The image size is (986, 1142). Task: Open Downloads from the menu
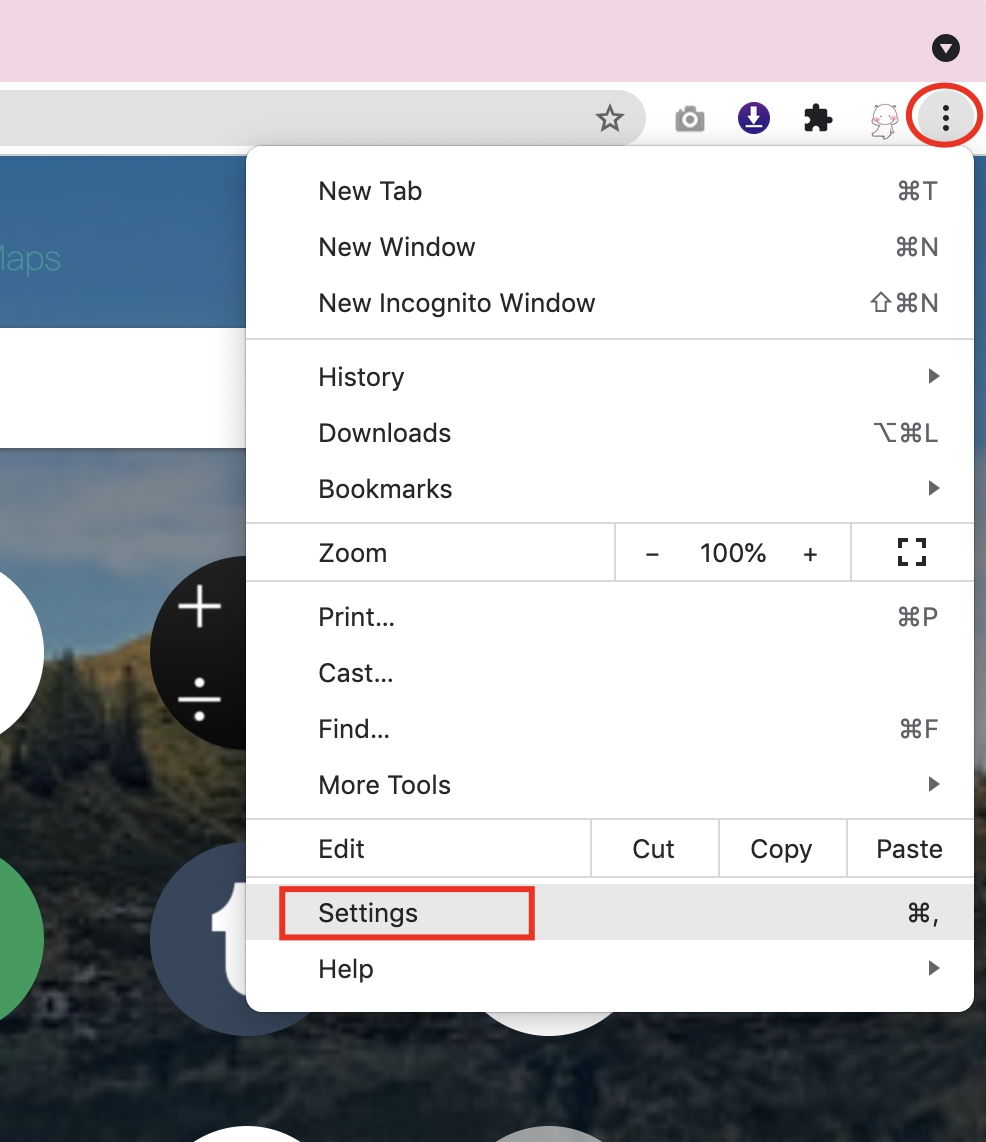(610, 433)
